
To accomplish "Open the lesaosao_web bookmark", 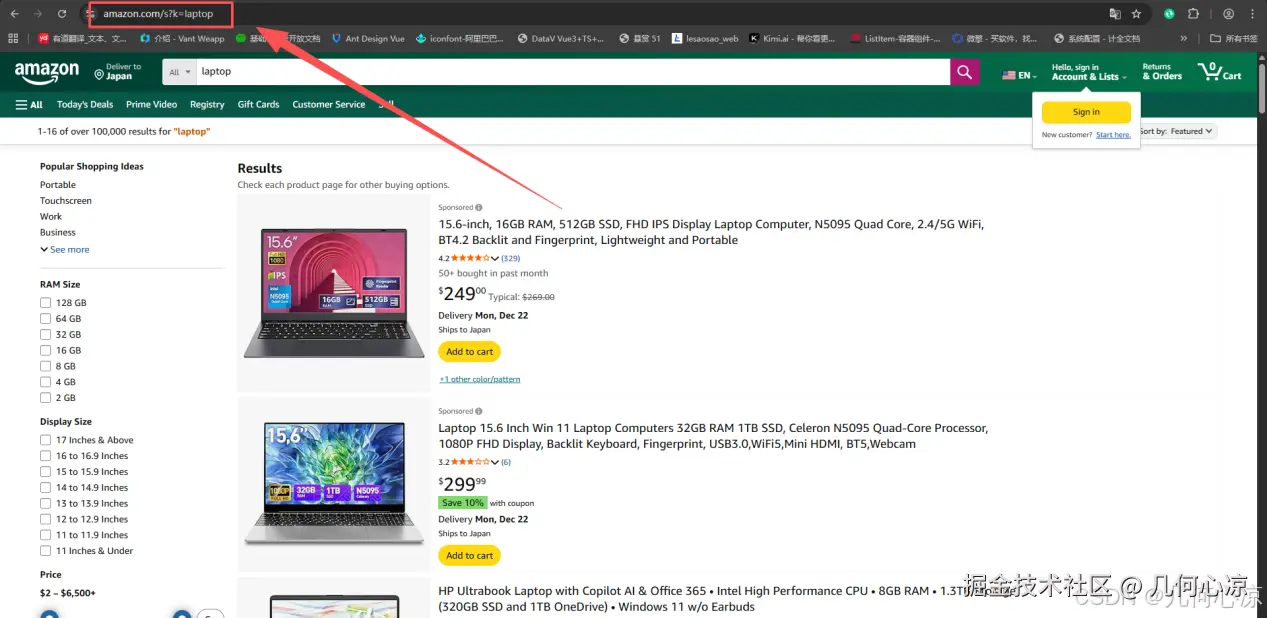I will tap(705, 39).
